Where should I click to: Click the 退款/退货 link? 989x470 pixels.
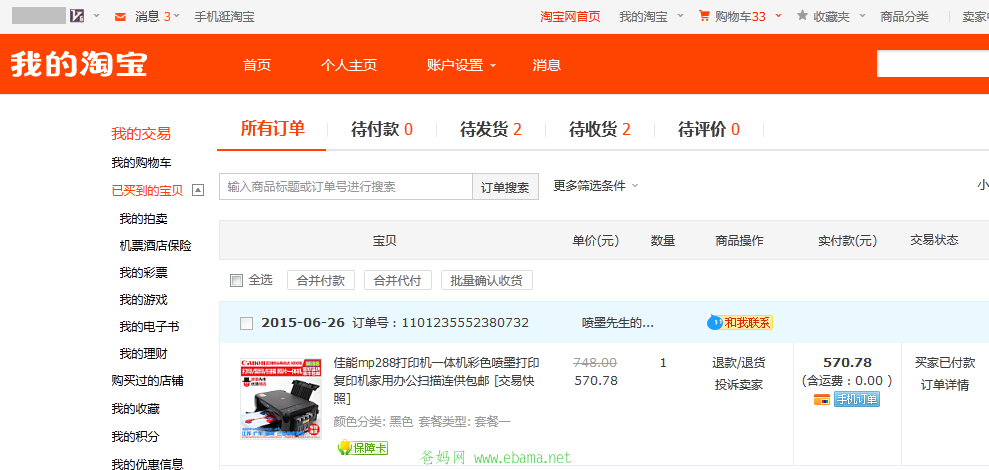click(739, 363)
